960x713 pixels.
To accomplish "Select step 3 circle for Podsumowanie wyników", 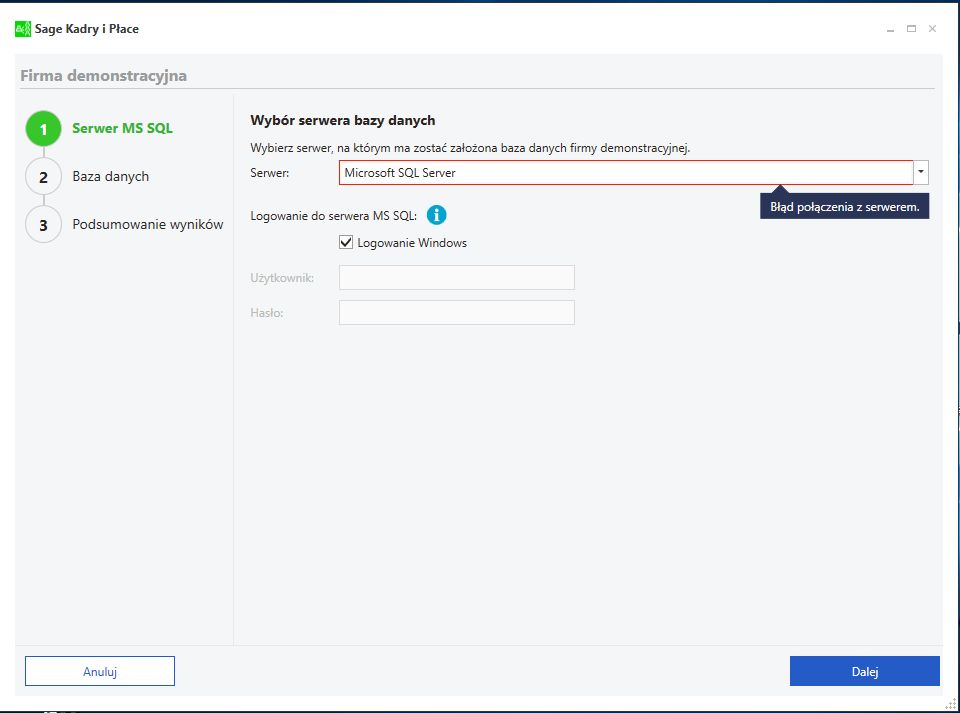I will [x=43, y=225].
